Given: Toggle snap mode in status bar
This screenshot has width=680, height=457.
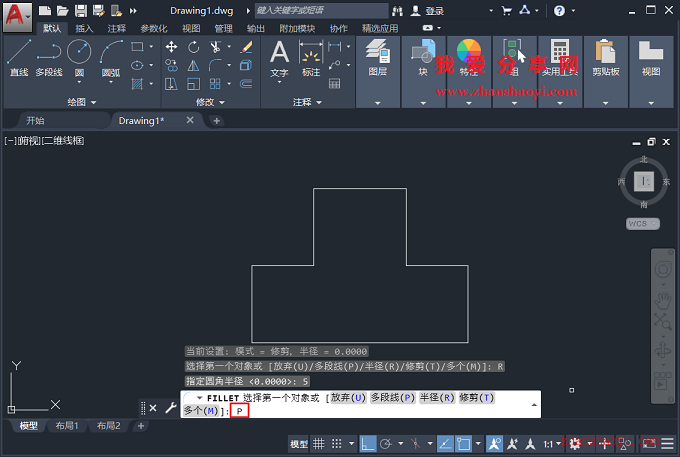Looking at the screenshot, I should point(337,444).
